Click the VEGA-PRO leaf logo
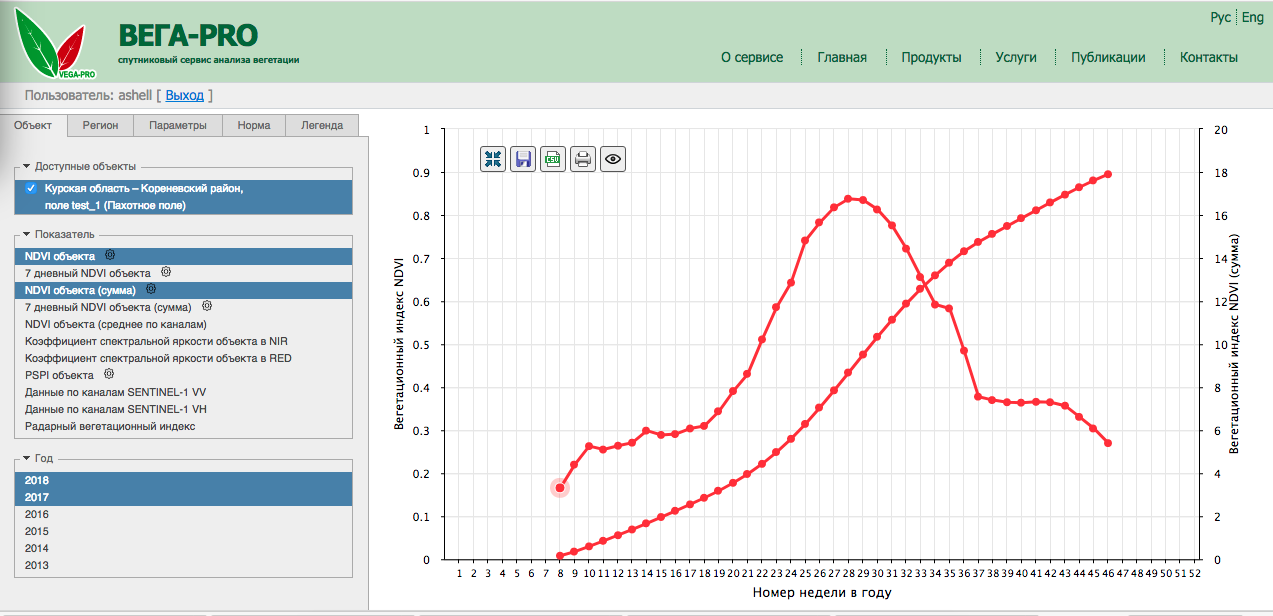 tap(55, 47)
